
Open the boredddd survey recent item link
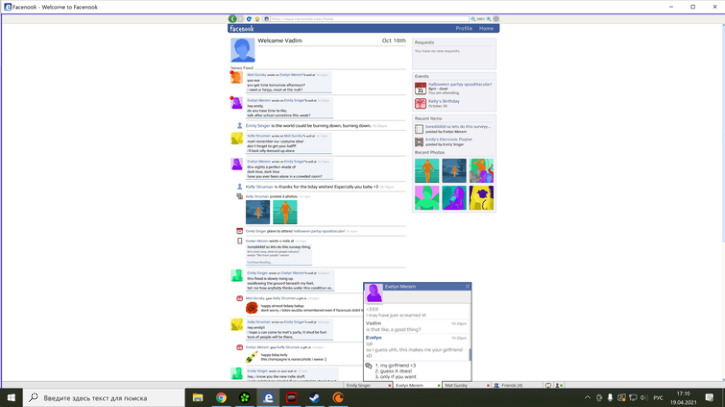coord(458,126)
